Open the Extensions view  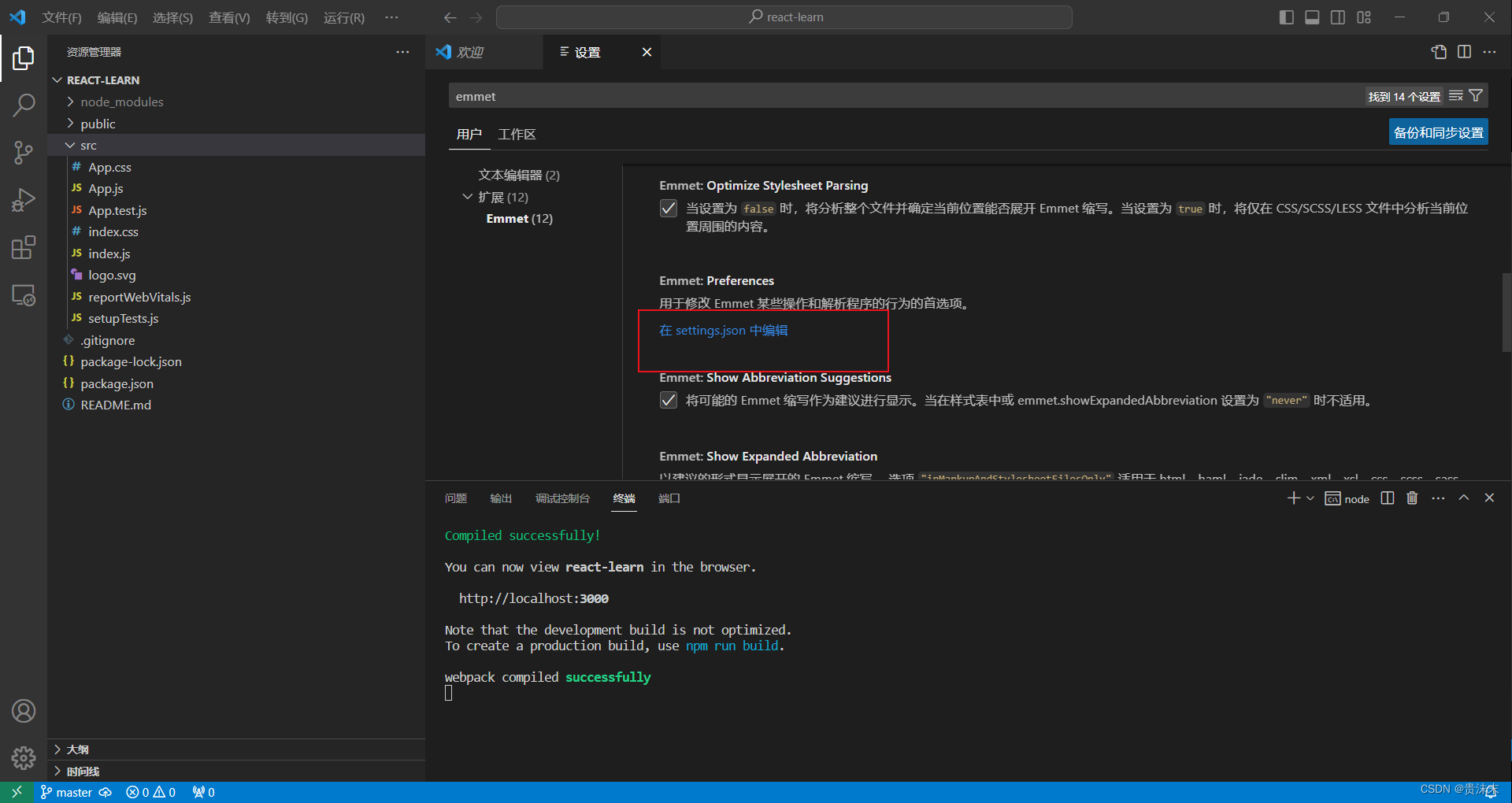click(x=24, y=247)
